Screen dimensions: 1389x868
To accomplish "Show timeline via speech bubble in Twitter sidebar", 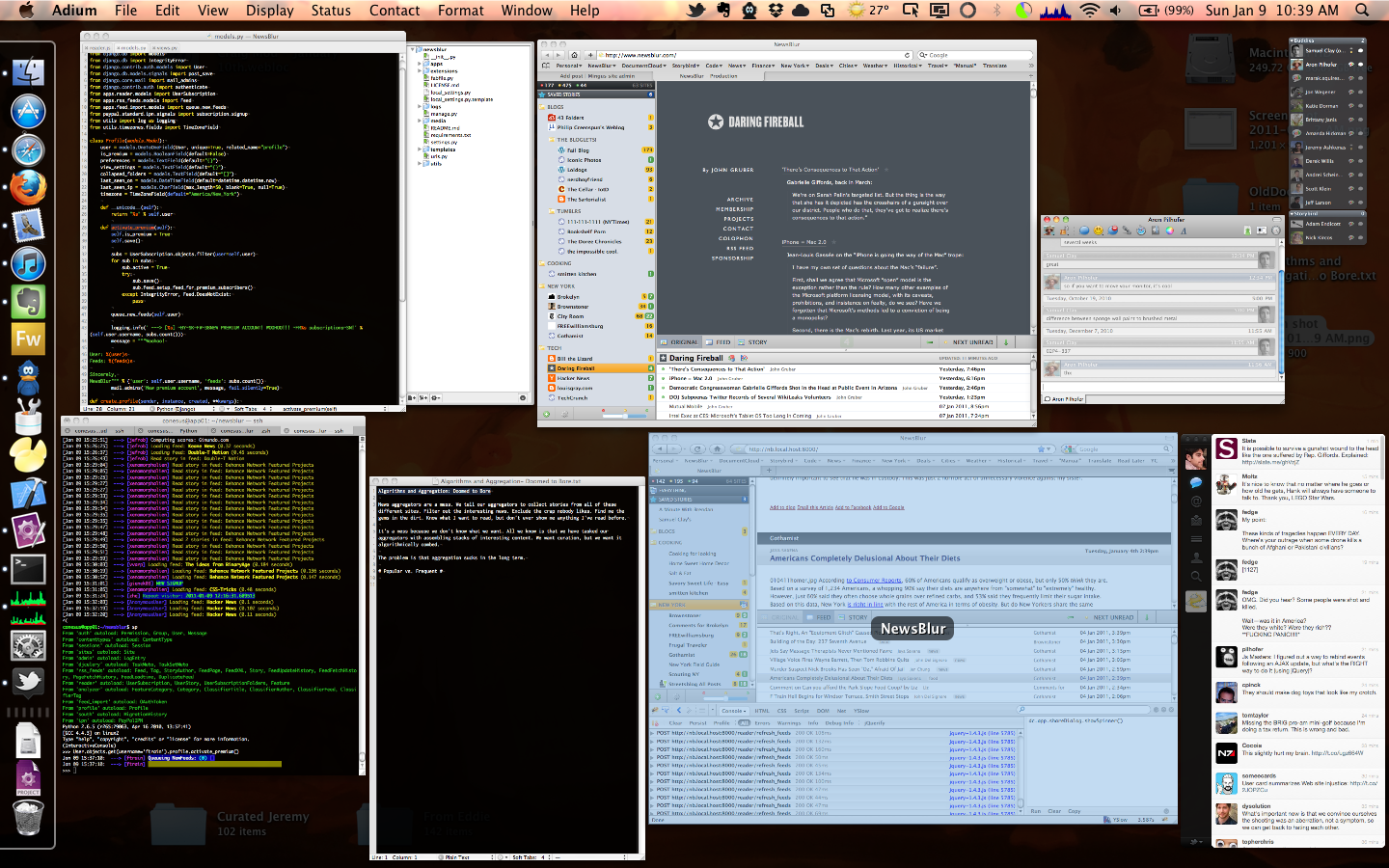I will pos(1196,481).
